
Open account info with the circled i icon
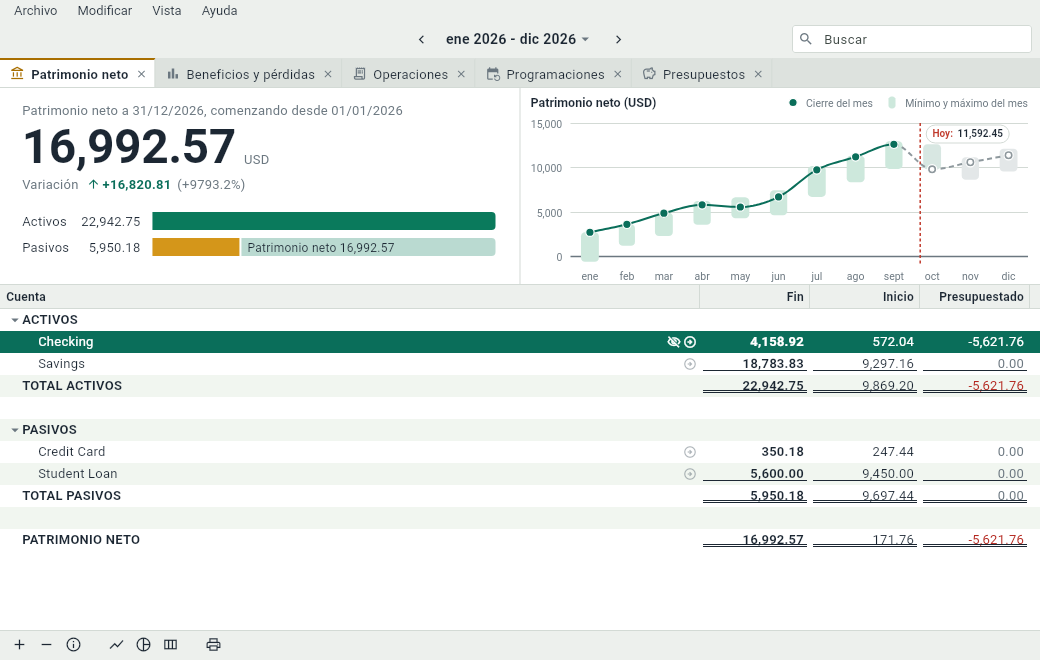pos(74,645)
